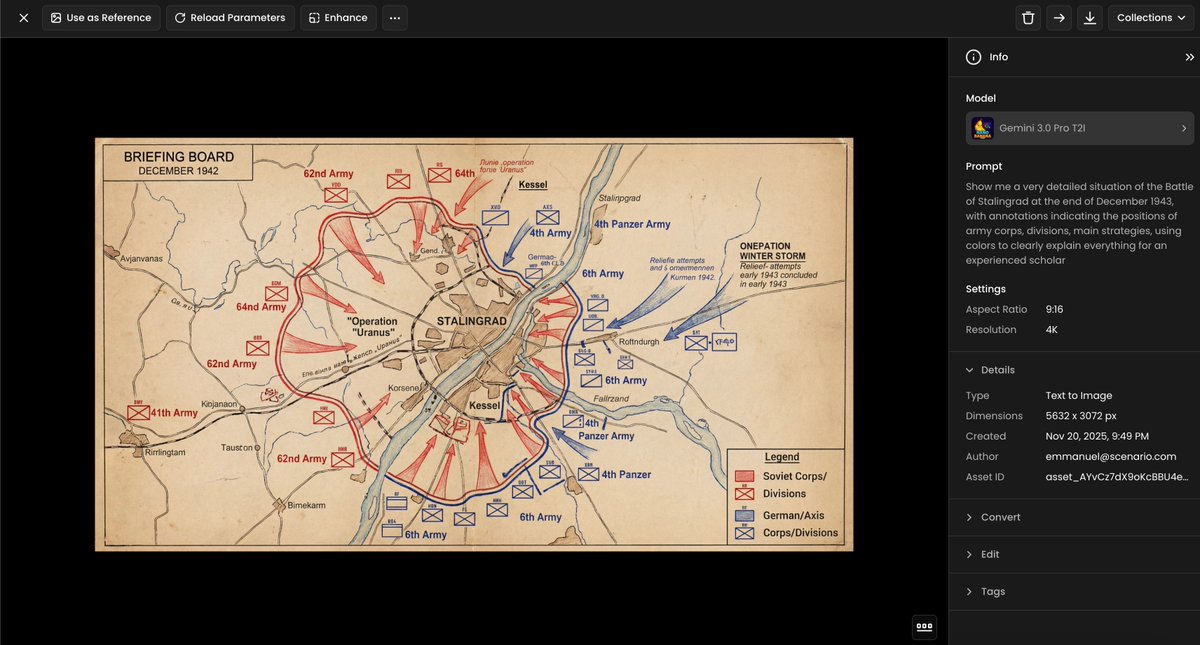1200x645 pixels.
Task: Click Reload Parameters
Action: coord(230,17)
